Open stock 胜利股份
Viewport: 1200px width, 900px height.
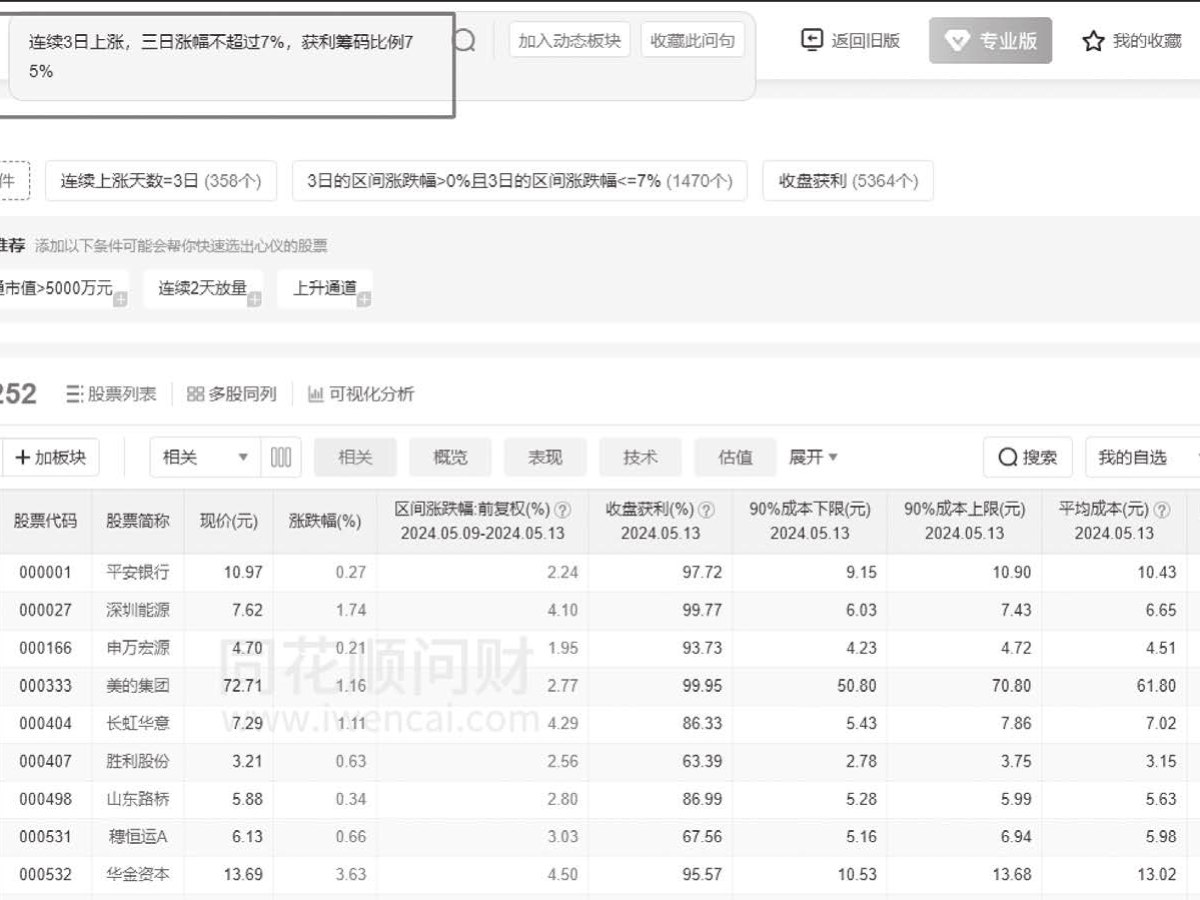tap(138, 761)
